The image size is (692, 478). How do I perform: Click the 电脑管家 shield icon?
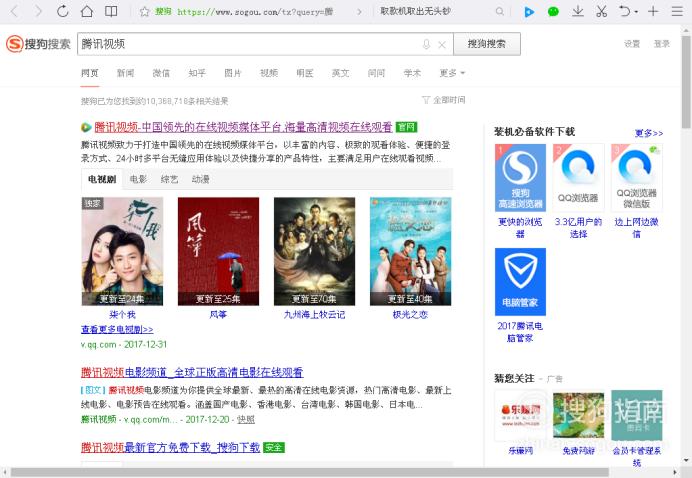click(520, 282)
